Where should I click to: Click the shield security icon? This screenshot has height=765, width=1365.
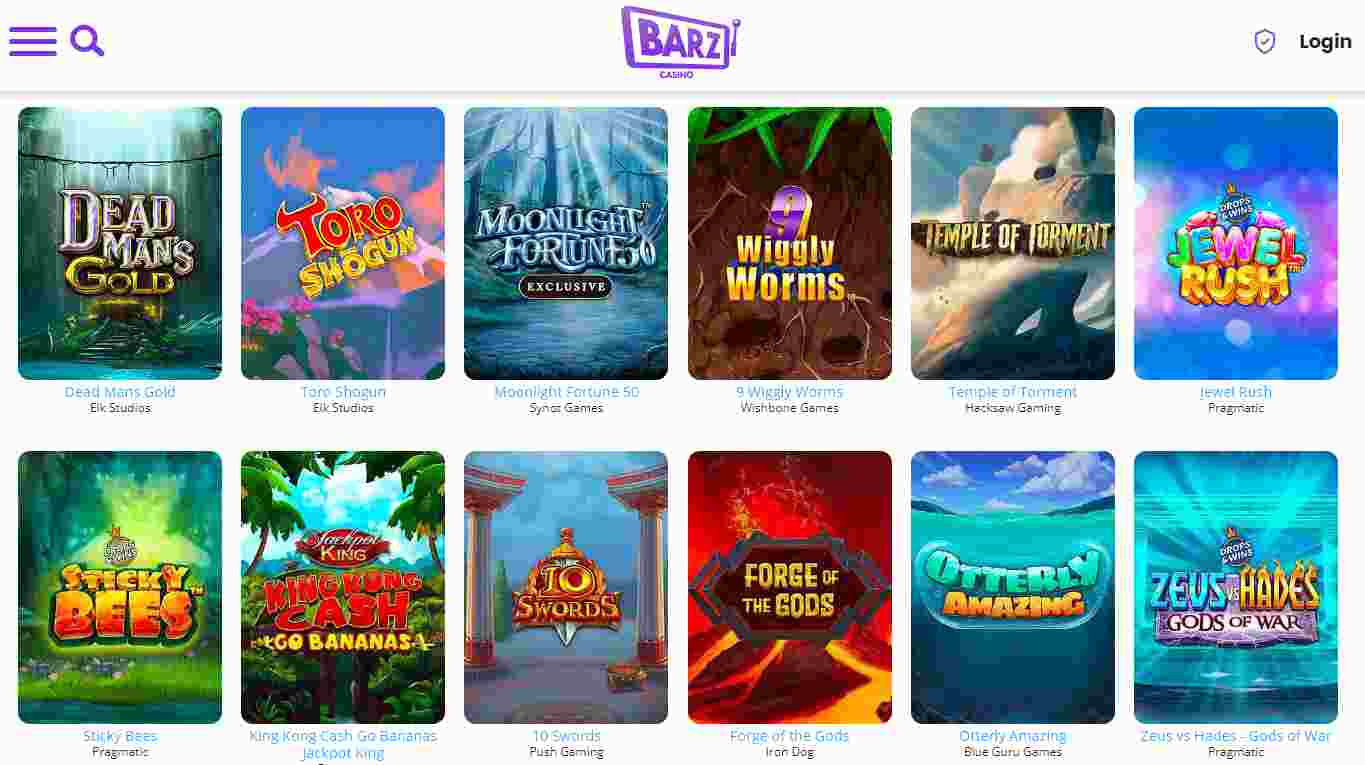(x=1265, y=41)
